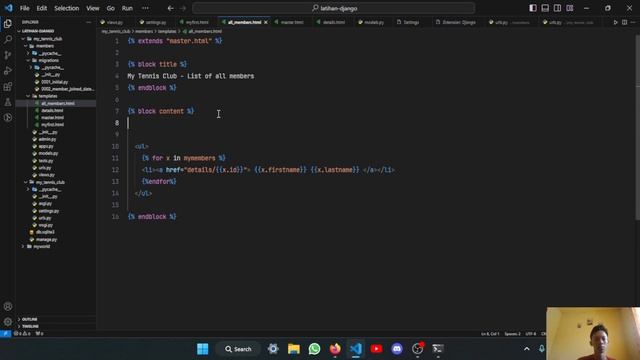Image resolution: width=640 pixels, height=360 pixels.
Task: Open the Extensions view
Action: 8,86
